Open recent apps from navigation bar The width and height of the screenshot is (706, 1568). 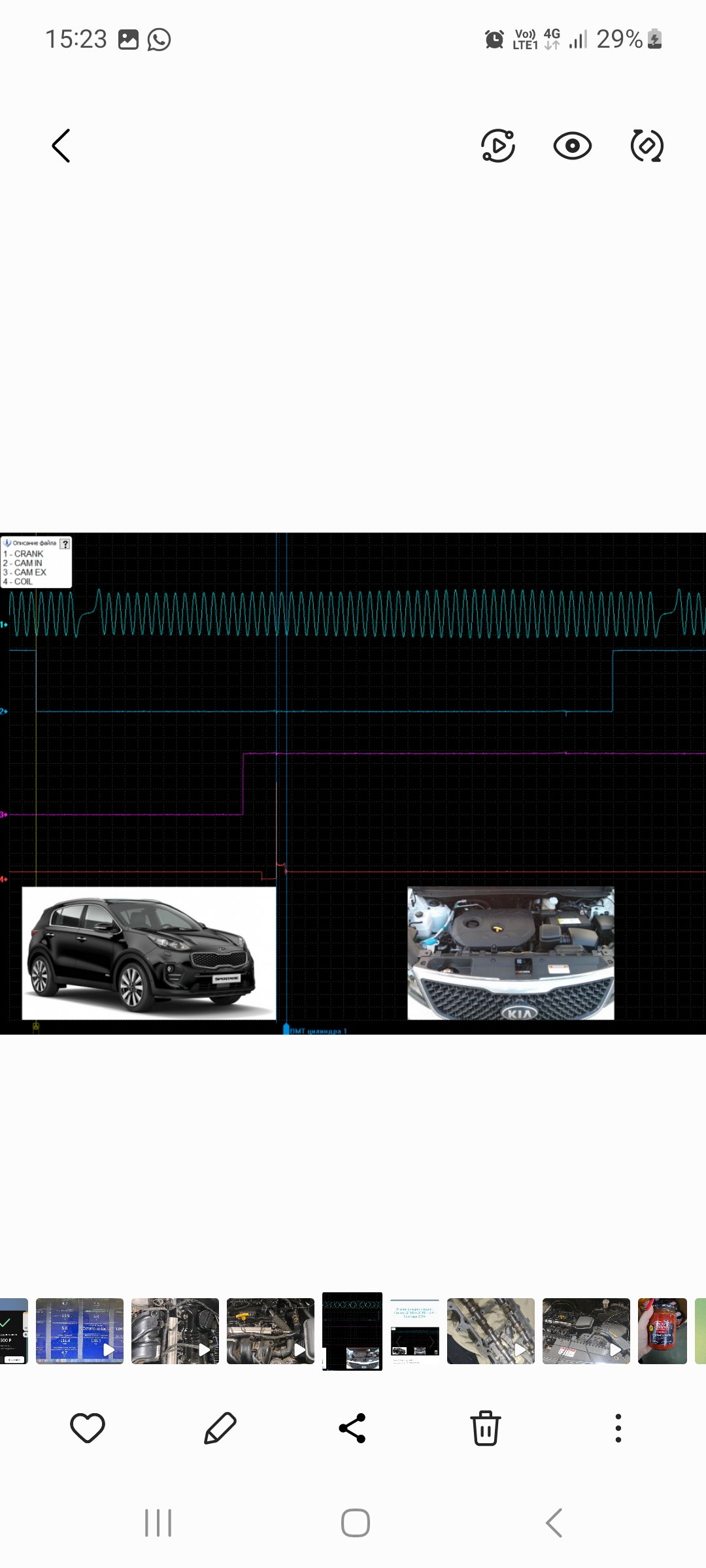coord(158,1523)
